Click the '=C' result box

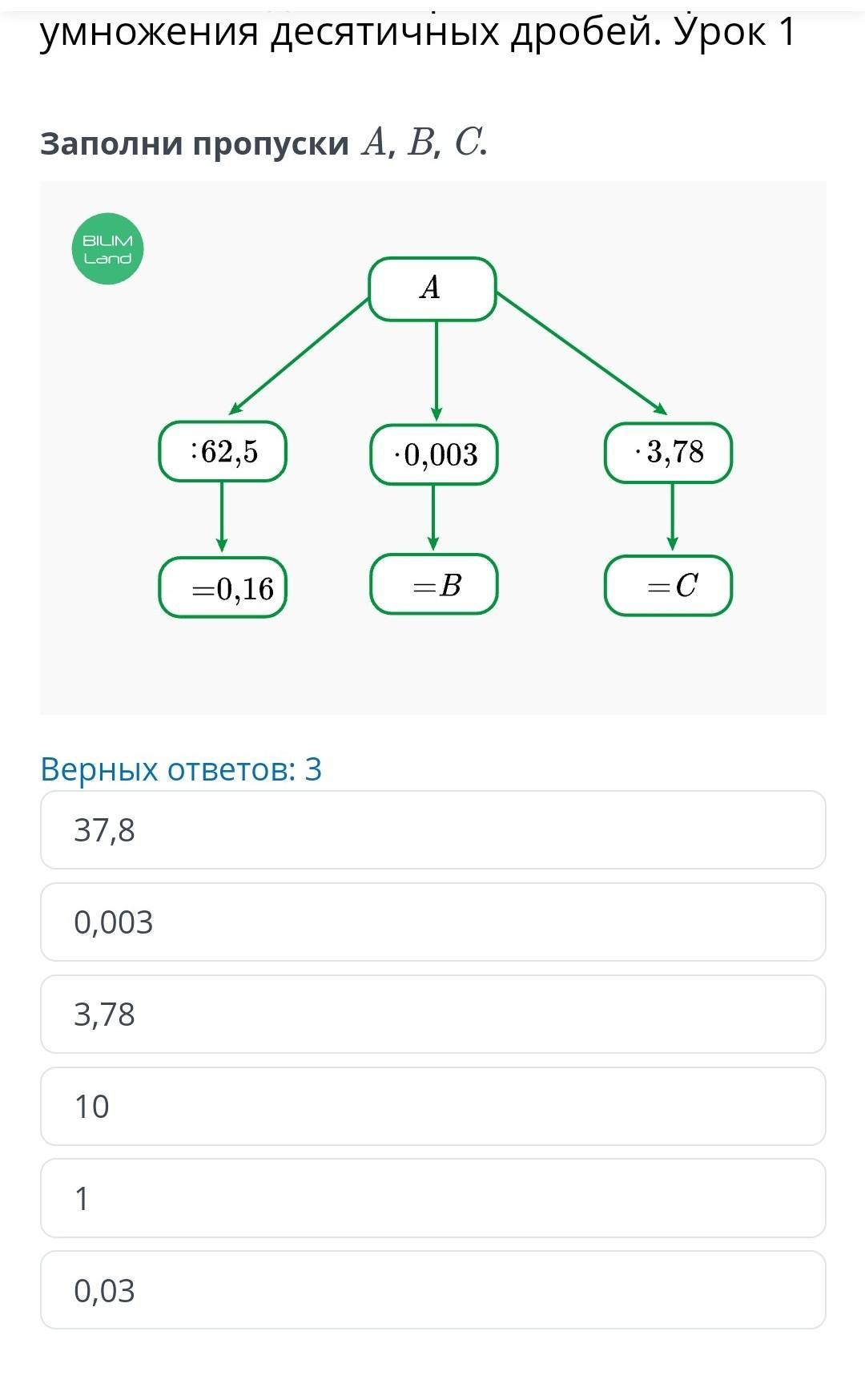click(x=668, y=586)
